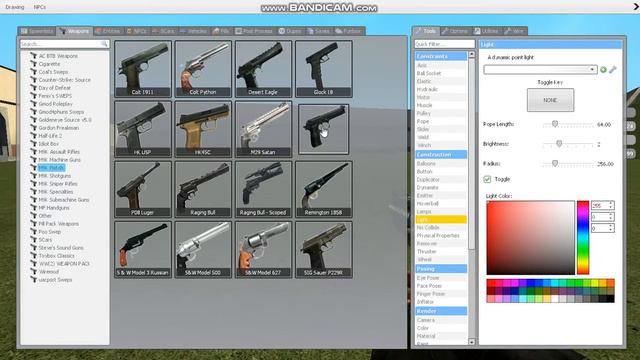Open the preset editor wrench icon

[x=613, y=70]
